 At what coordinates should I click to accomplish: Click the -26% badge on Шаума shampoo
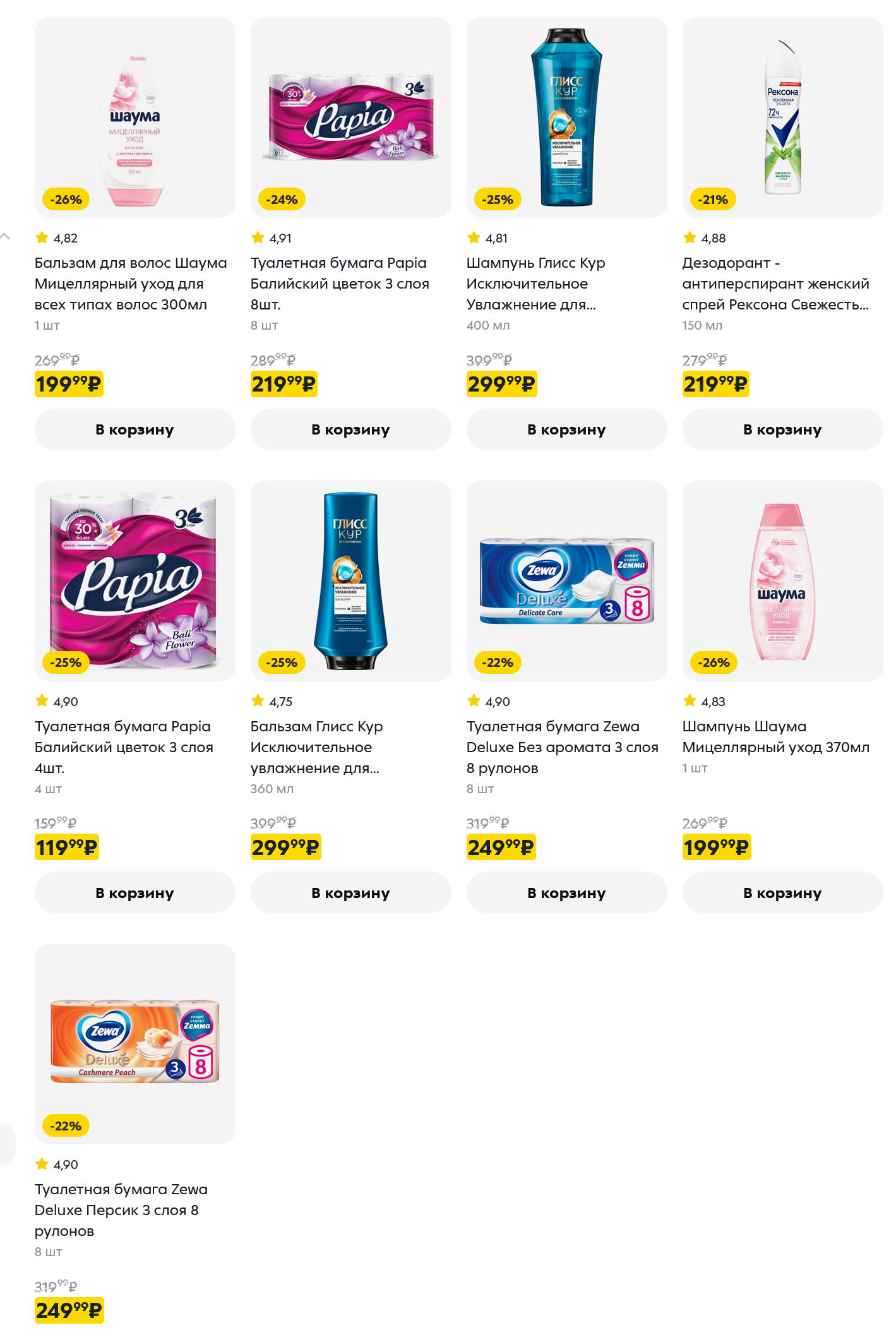(x=714, y=662)
